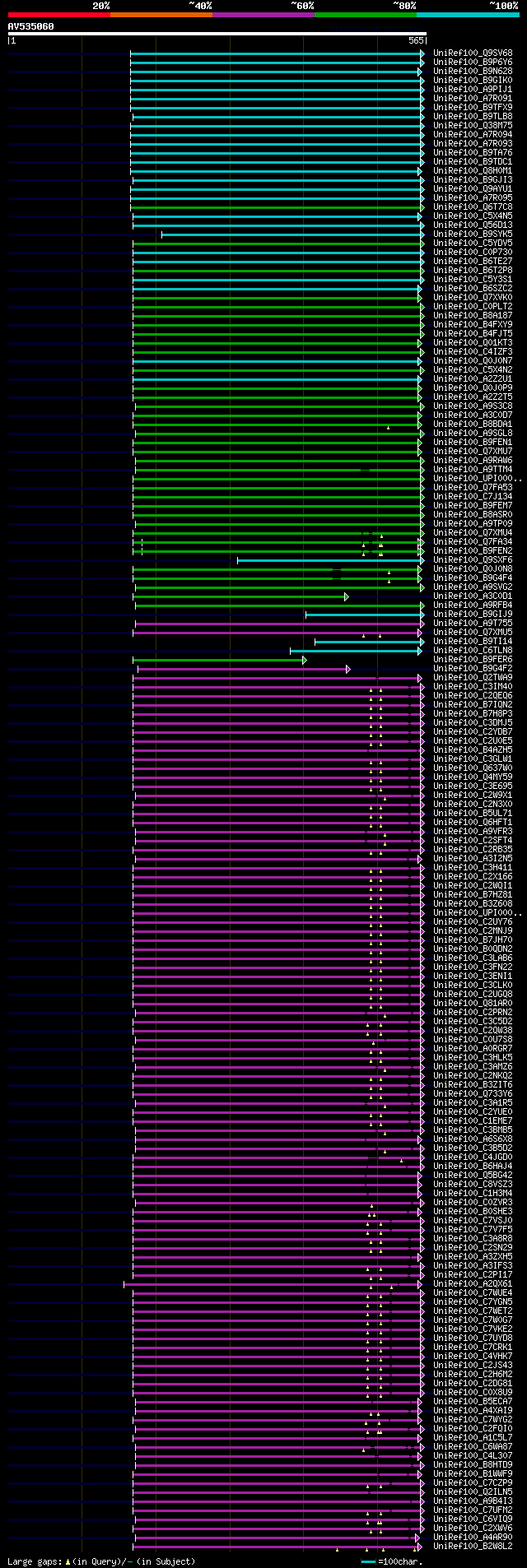Select the UniRef100_A4XAI9 label
Screen dimensions: 527x1568
click(x=473, y=1411)
